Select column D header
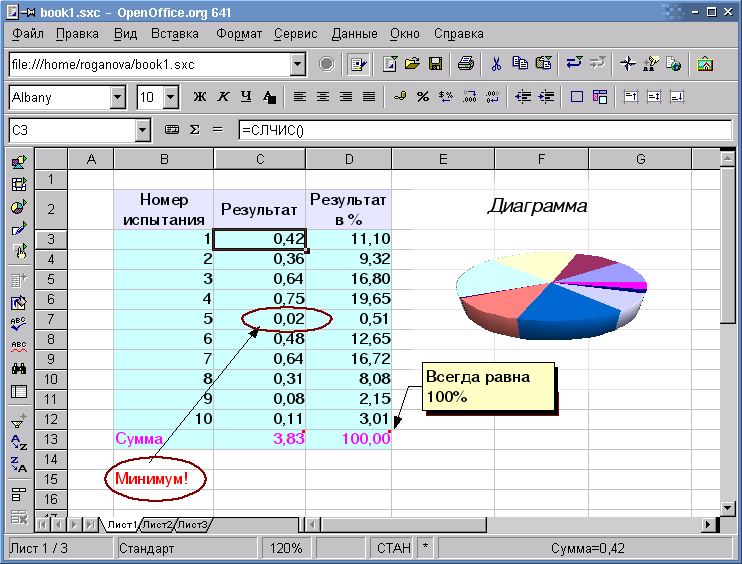 [x=349, y=159]
